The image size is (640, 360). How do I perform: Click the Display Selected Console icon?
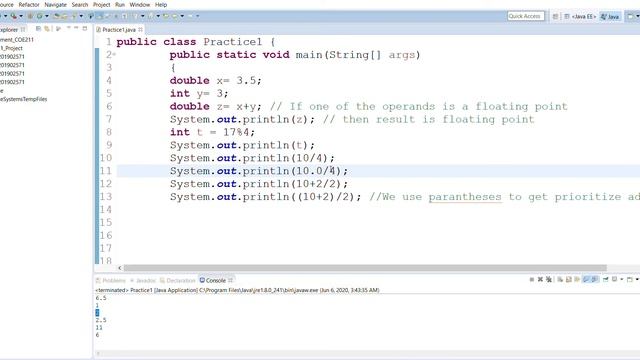point(614,280)
